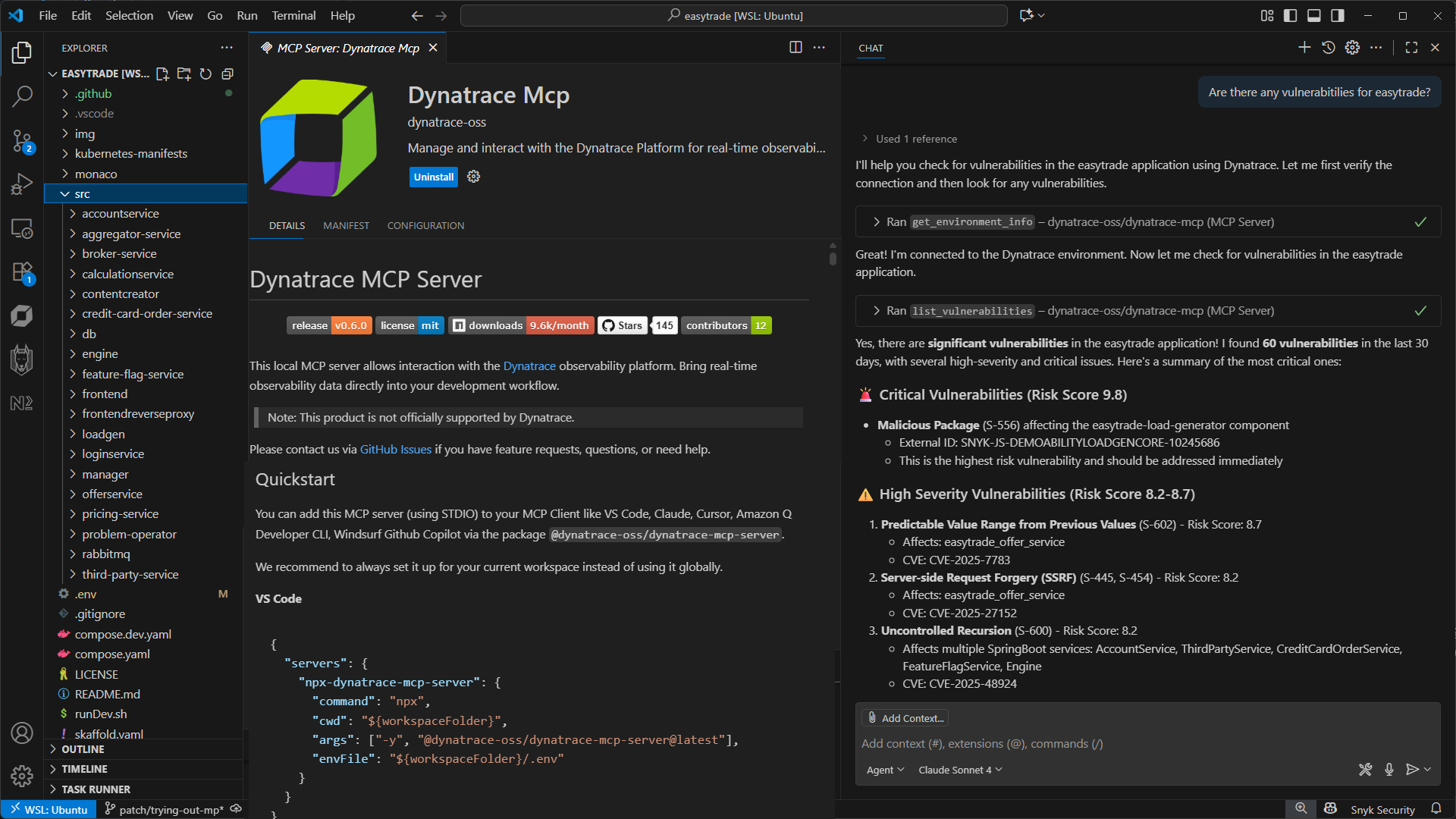1456x819 pixels.
Task: Click the Add Context button in chat input
Action: [904, 717]
